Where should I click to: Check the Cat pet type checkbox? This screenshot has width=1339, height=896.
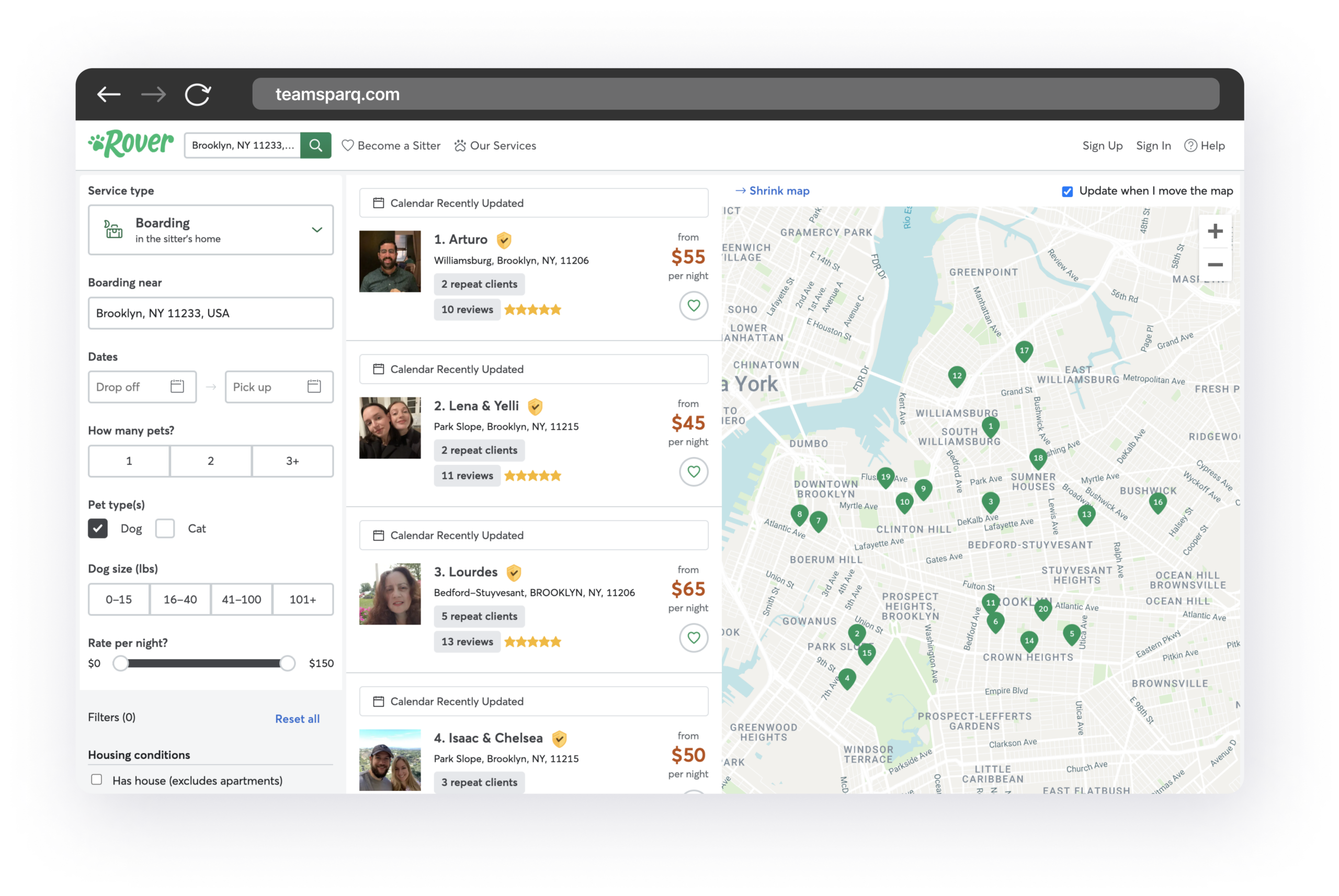(165, 529)
